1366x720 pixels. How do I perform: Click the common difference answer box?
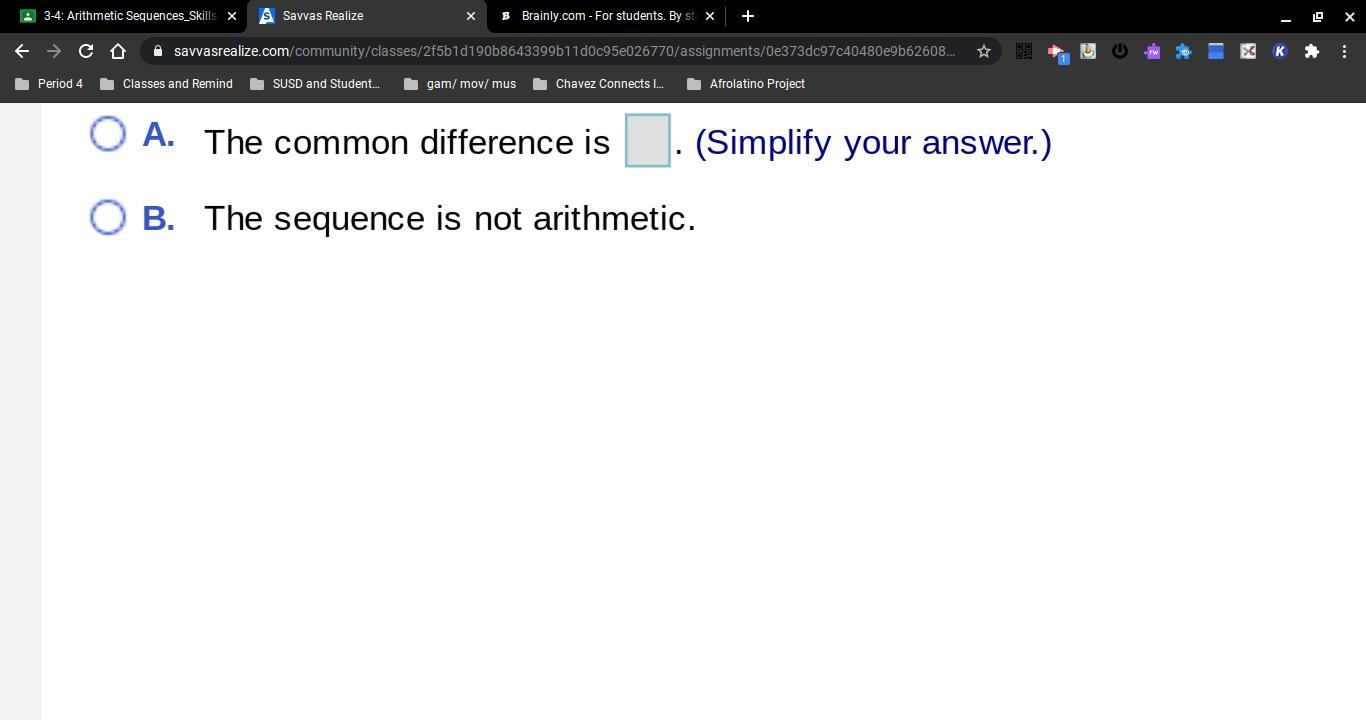[x=647, y=141]
